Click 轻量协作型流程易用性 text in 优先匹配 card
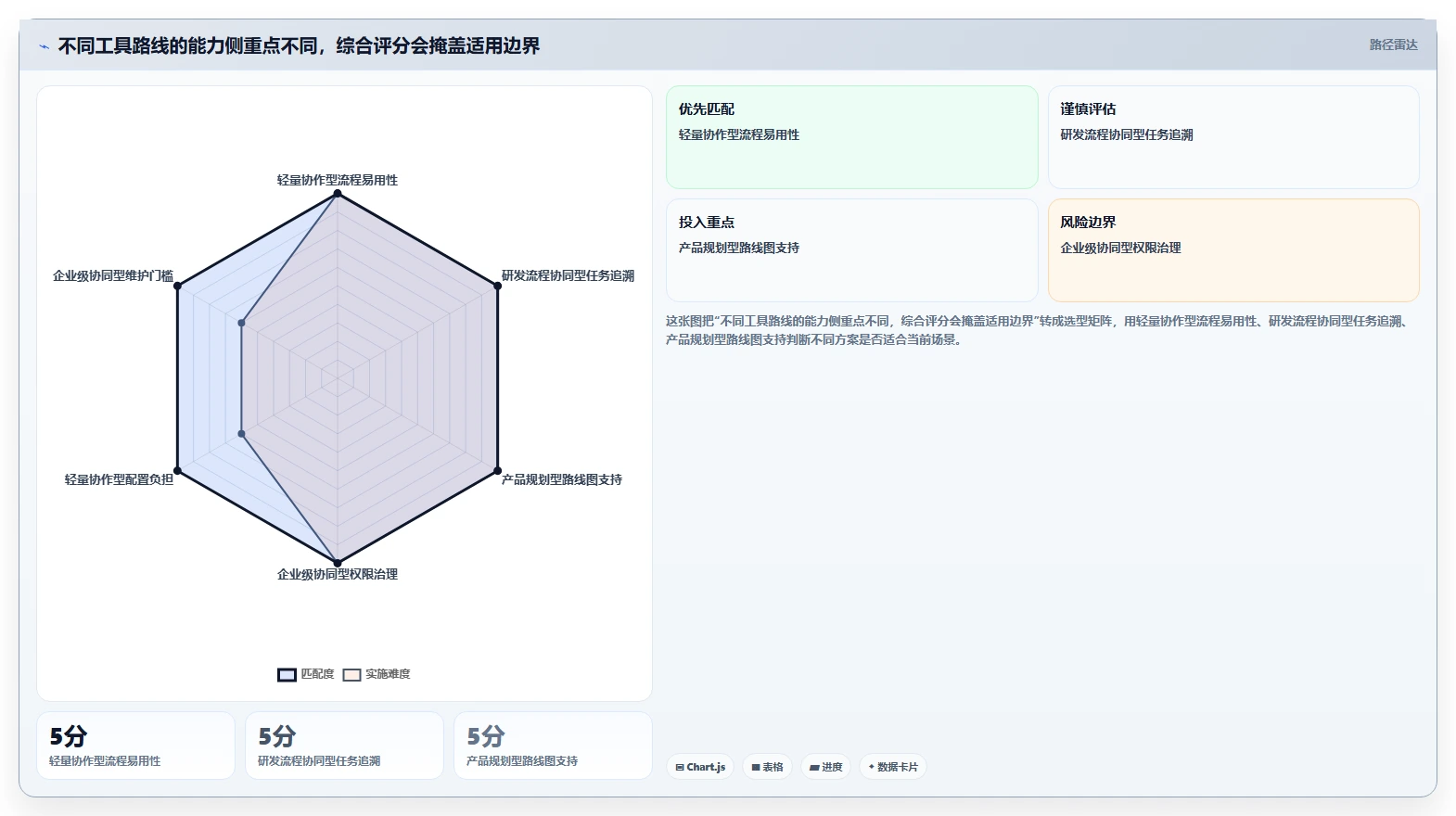The width and height of the screenshot is (1456, 816). 739,134
